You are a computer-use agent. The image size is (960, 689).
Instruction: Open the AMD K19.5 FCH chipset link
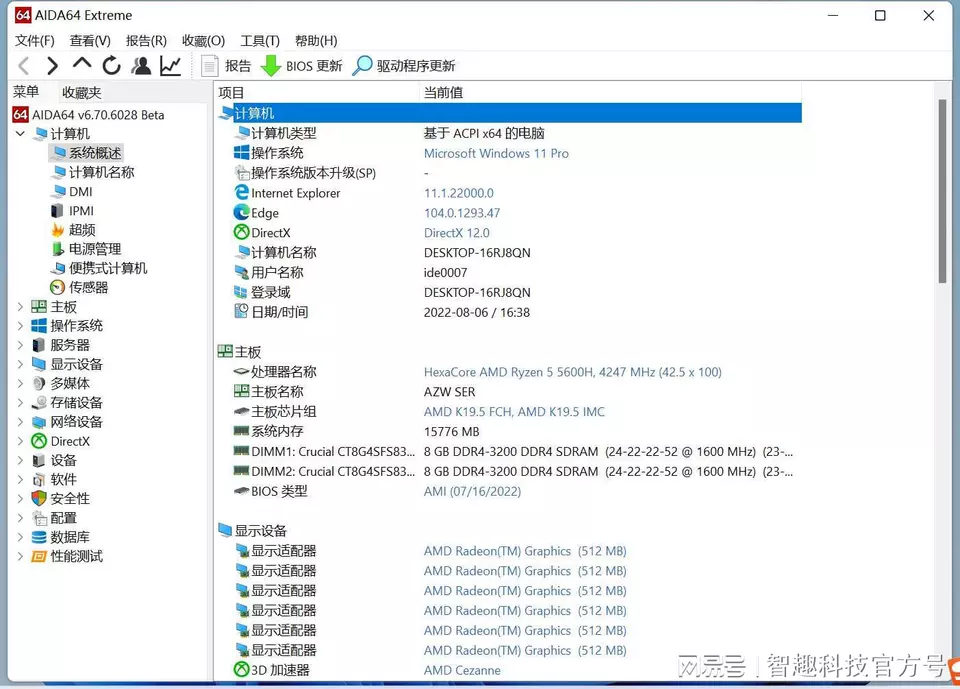pyautogui.click(x=514, y=412)
